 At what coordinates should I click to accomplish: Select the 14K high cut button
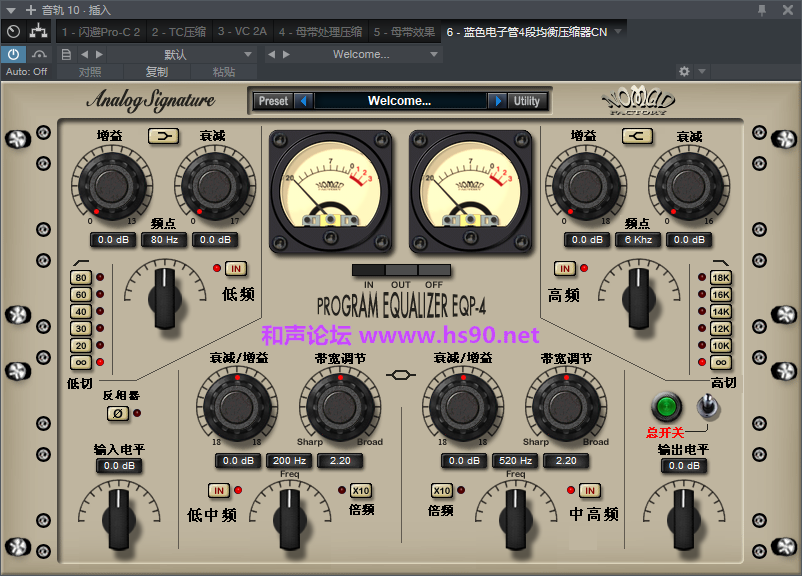click(721, 312)
